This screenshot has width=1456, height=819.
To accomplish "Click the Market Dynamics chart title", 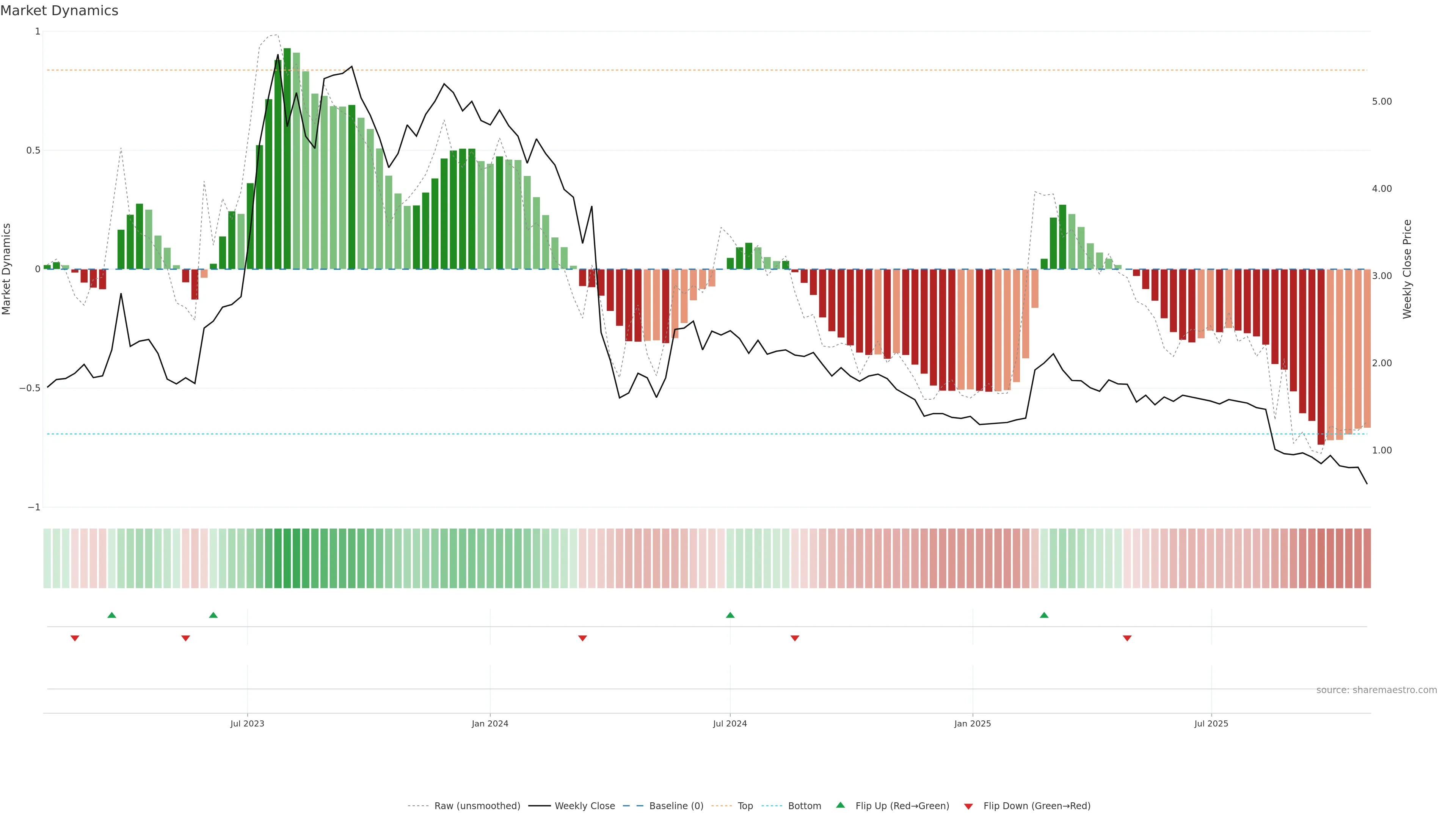I will point(60,11).
